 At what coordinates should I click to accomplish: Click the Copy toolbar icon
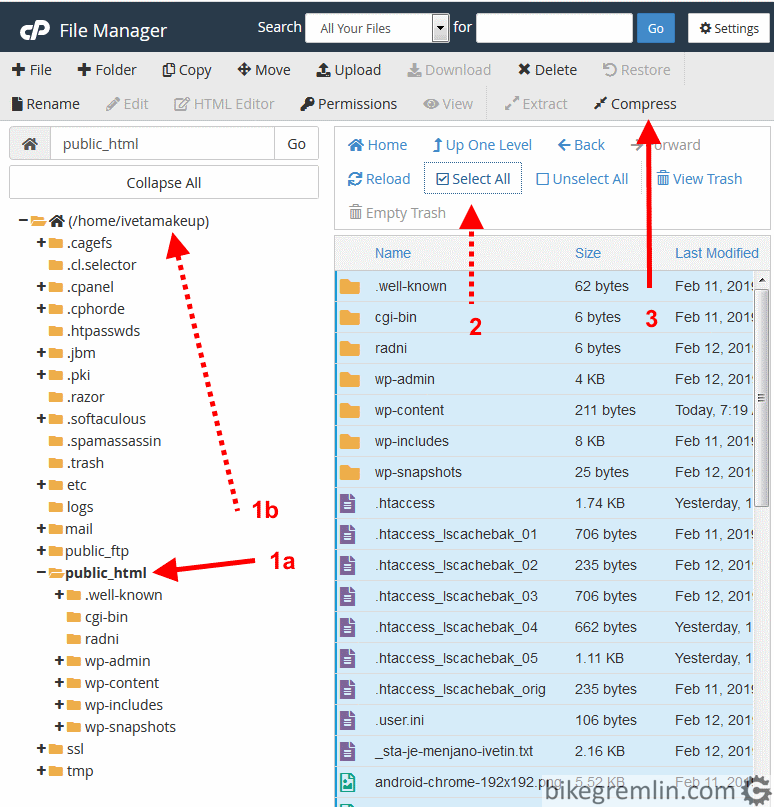[168, 70]
